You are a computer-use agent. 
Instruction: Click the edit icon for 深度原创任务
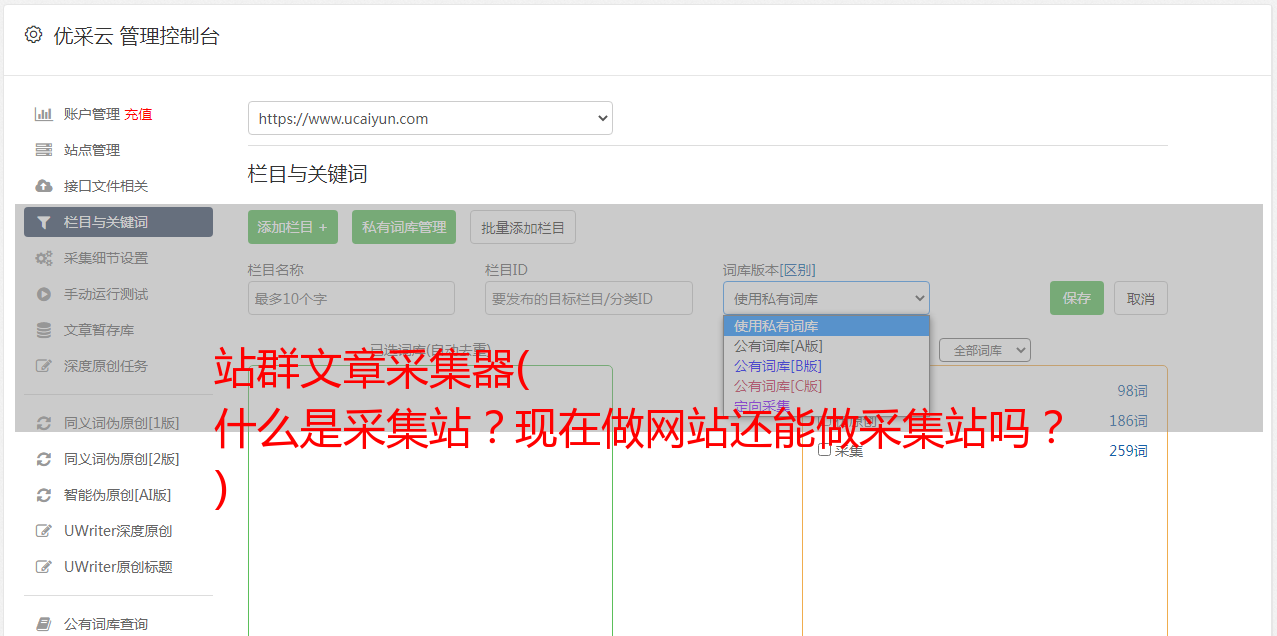(x=44, y=366)
